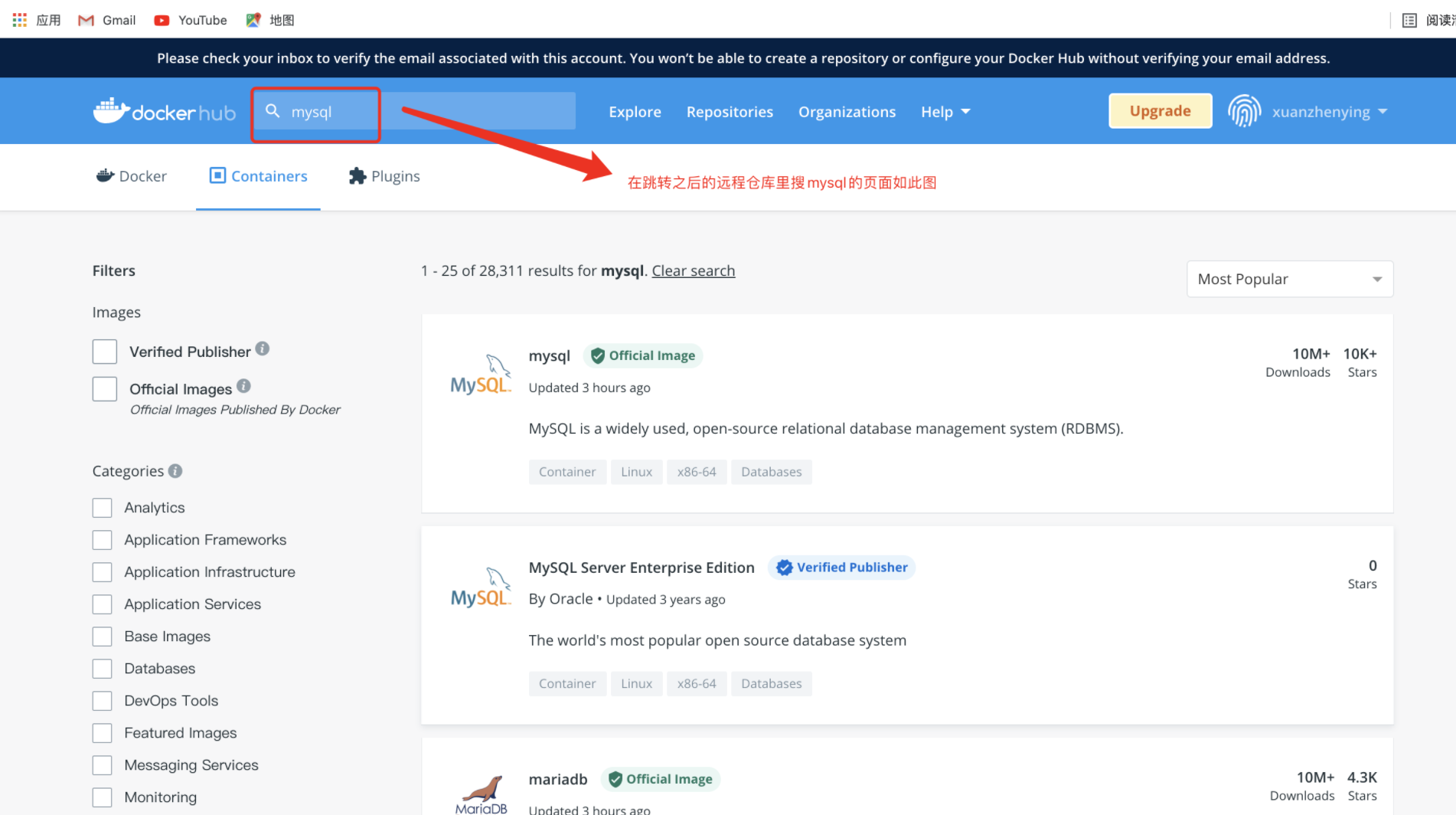
Task: Click Databases tag on mysql result
Action: click(772, 472)
